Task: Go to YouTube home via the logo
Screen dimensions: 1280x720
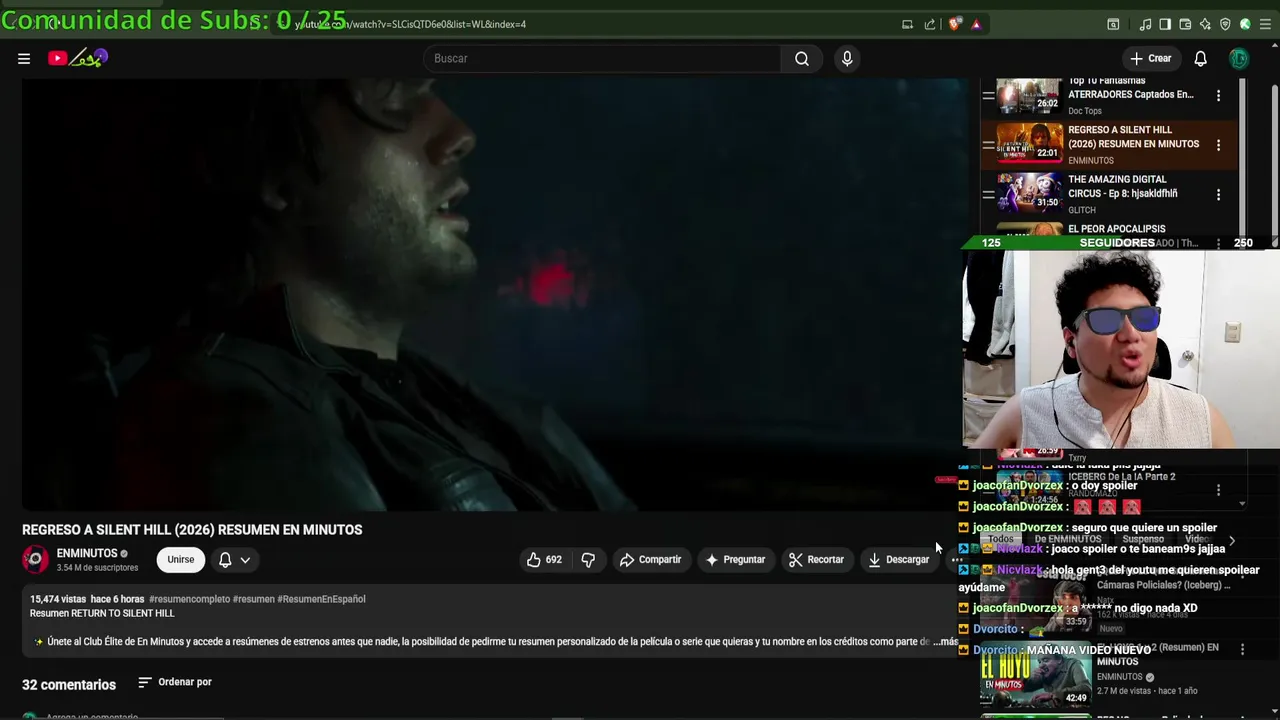Action: click(77, 58)
